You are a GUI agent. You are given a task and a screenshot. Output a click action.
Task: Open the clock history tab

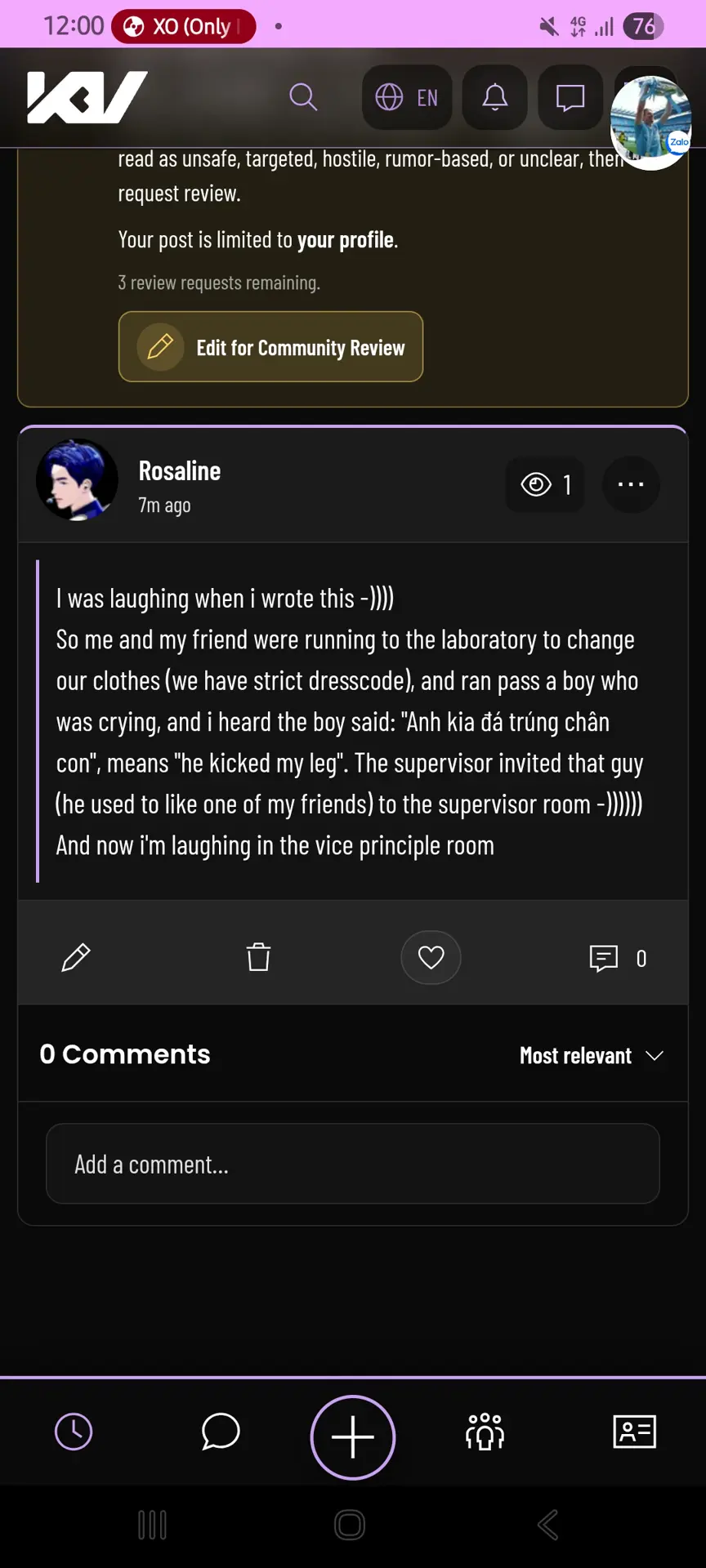[74, 1432]
